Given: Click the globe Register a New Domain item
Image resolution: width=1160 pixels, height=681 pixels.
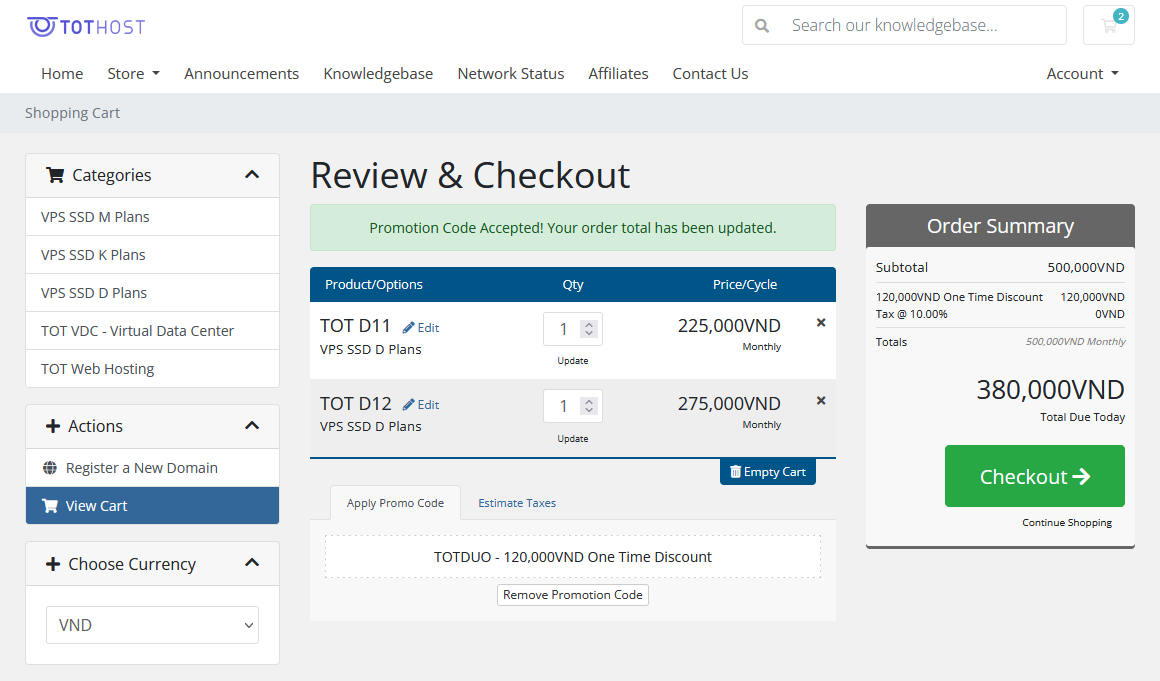Looking at the screenshot, I should (50, 468).
